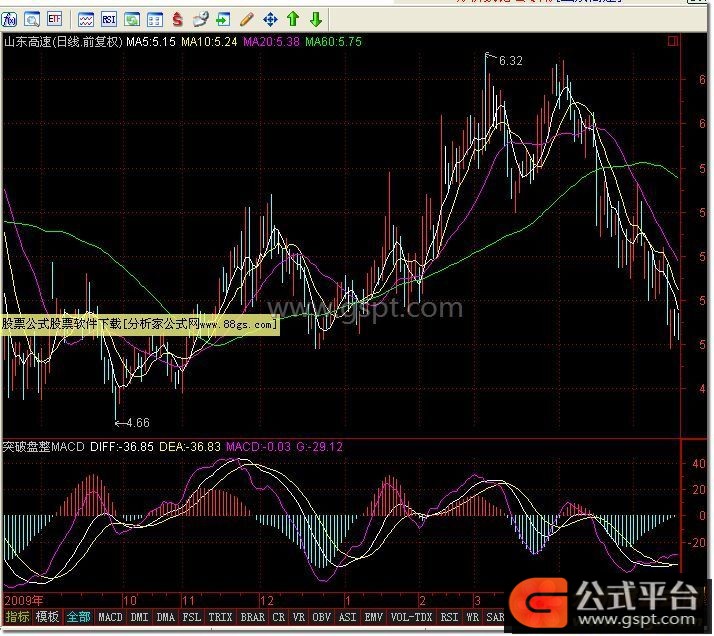Click the DIFF:-36.85 value
714x636 pixels.
122,447
